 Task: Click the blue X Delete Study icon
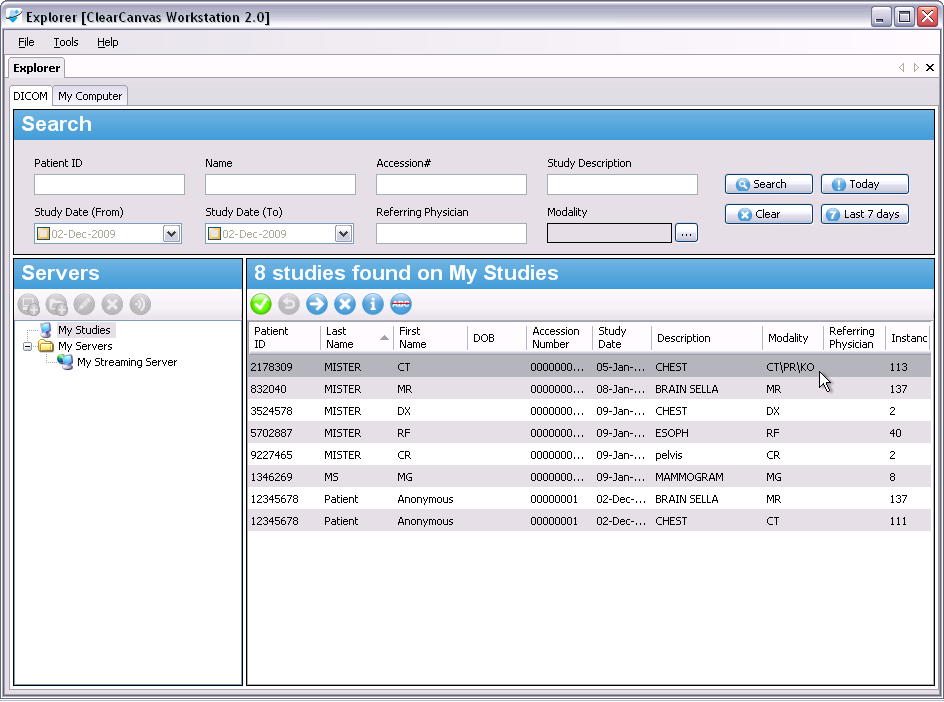[x=345, y=304]
